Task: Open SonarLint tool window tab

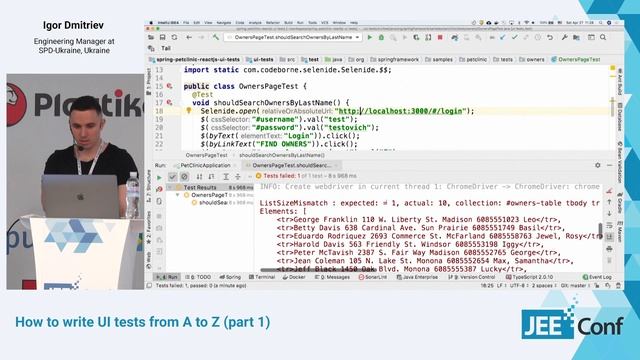Action: pyautogui.click(x=373, y=277)
